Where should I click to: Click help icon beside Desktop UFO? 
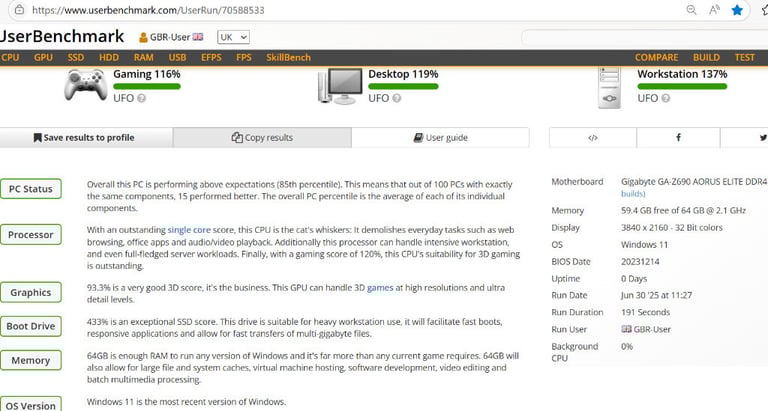[x=397, y=98]
